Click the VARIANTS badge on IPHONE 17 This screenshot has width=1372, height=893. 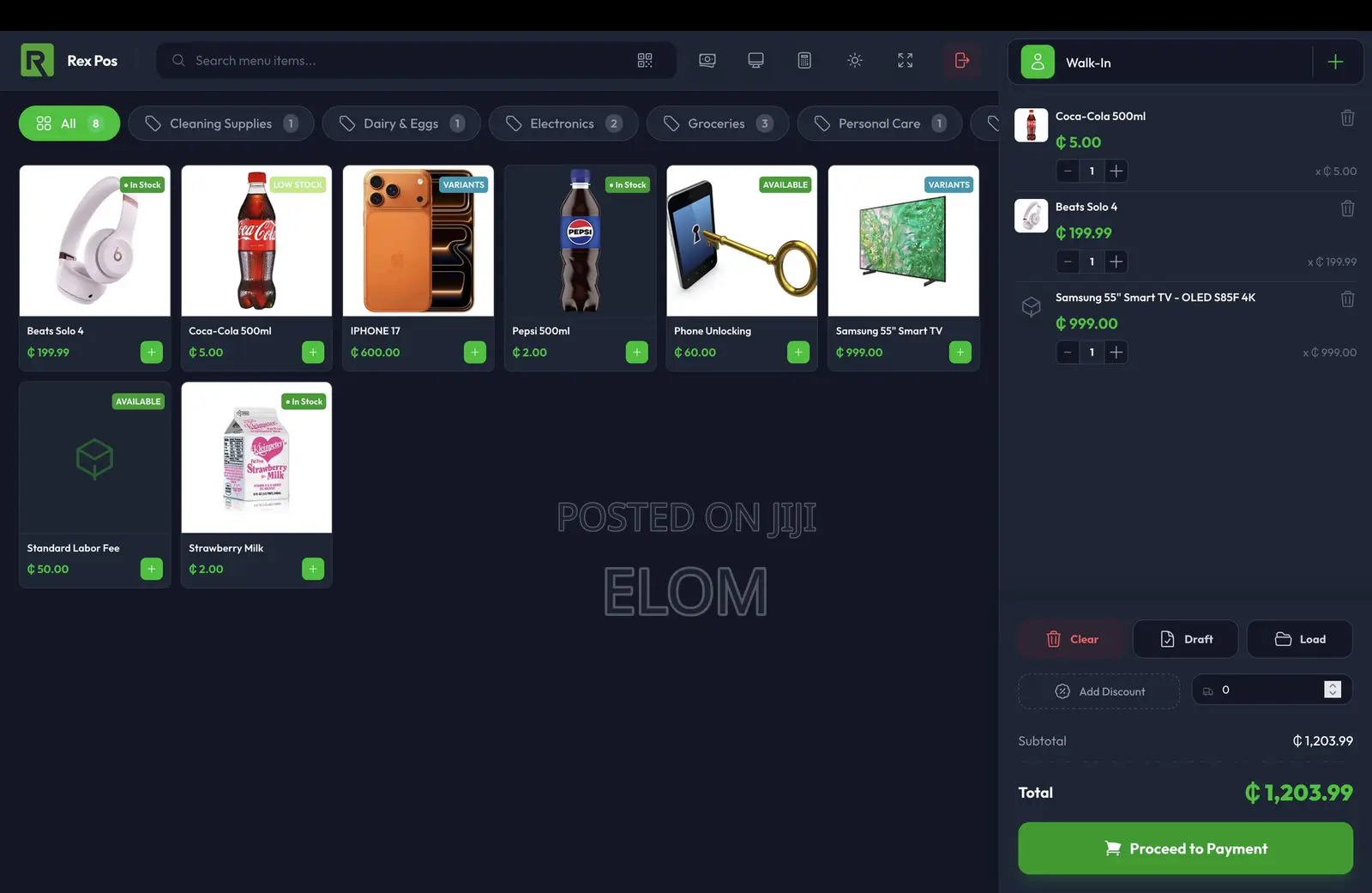pyautogui.click(x=464, y=184)
